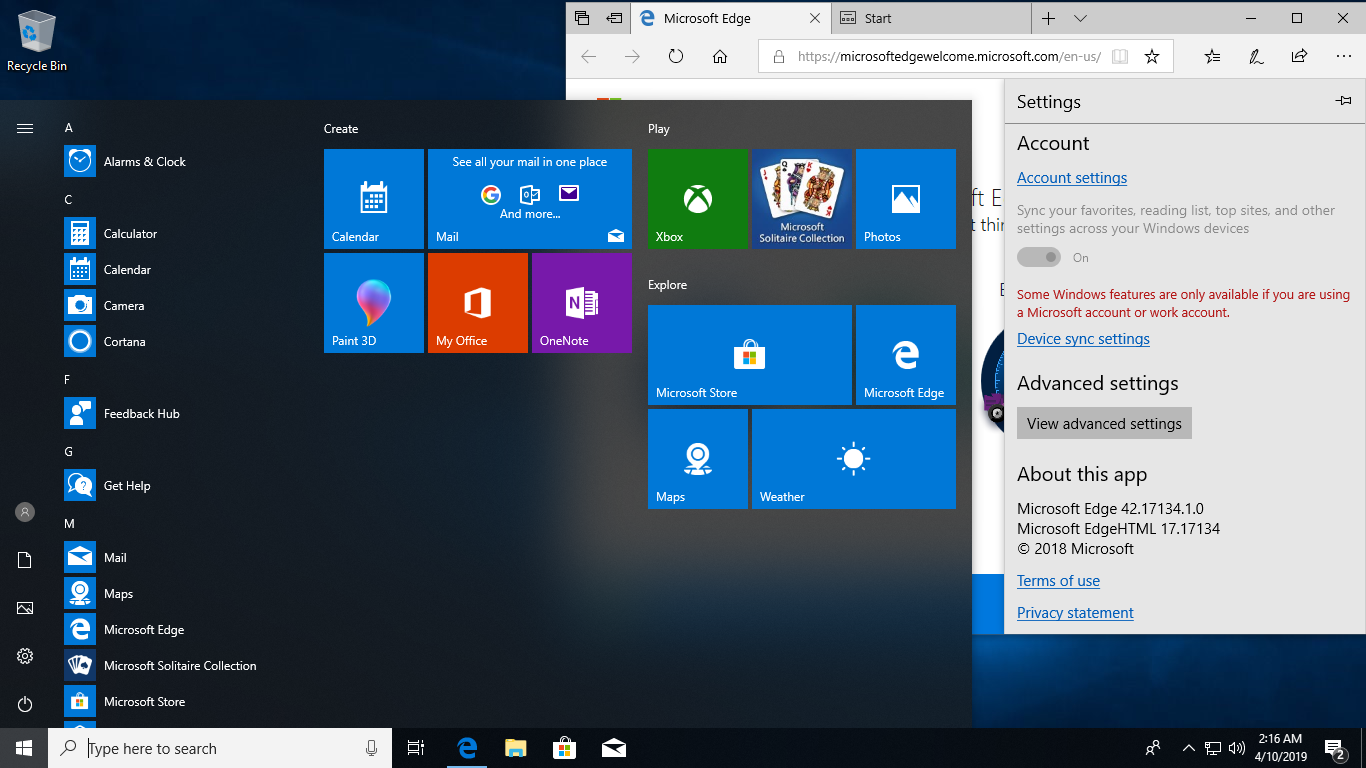Share this page from Edge toolbar
Screen dimensions: 1366x768
1300,57
